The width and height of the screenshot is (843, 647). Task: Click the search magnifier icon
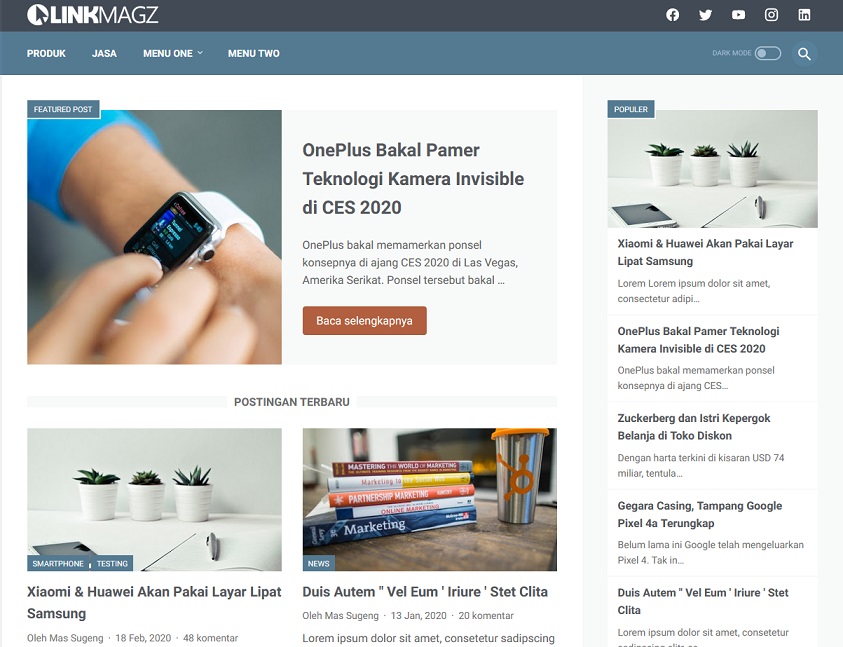[x=804, y=54]
